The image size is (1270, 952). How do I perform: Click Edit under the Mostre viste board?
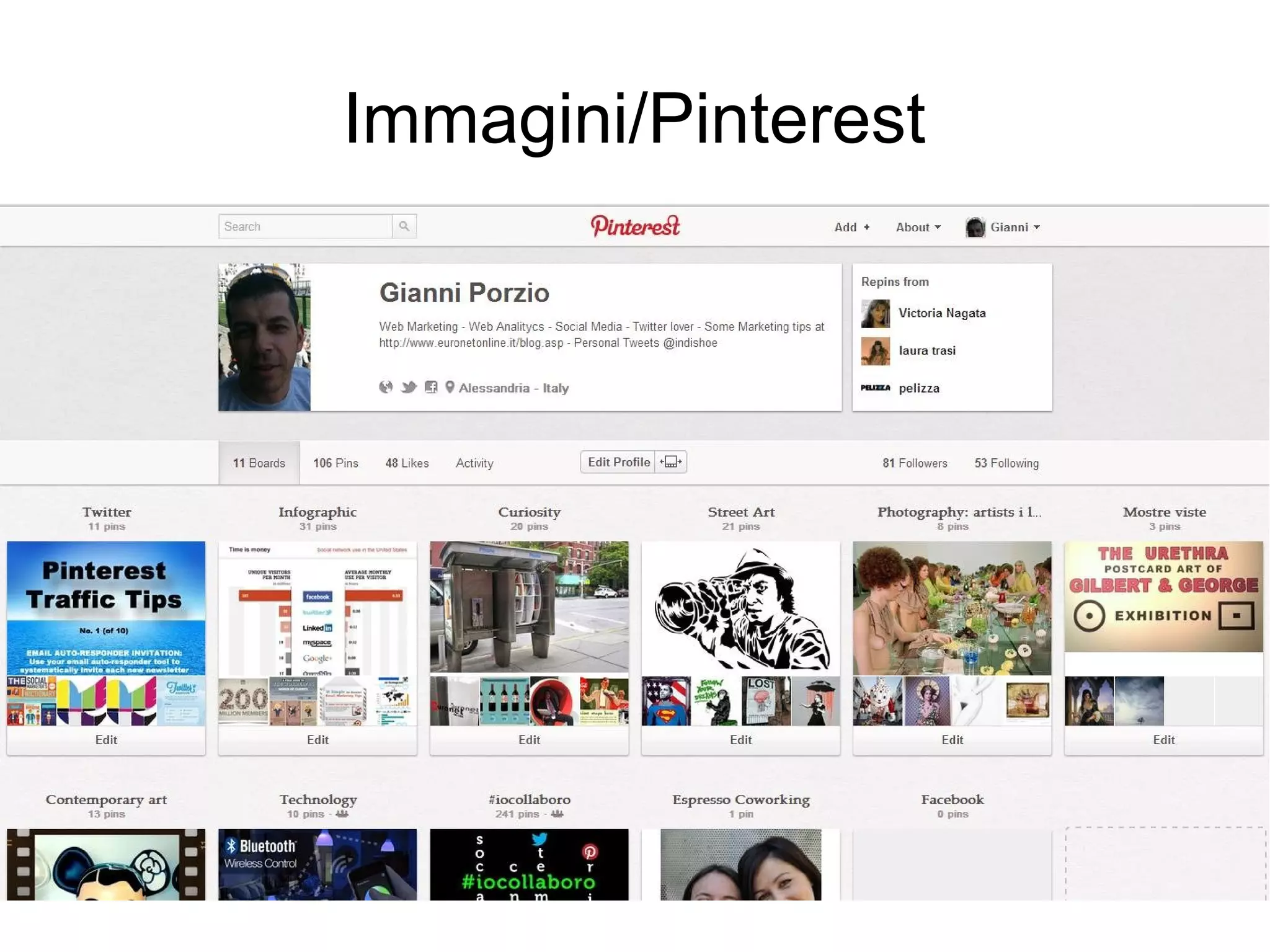(1164, 740)
